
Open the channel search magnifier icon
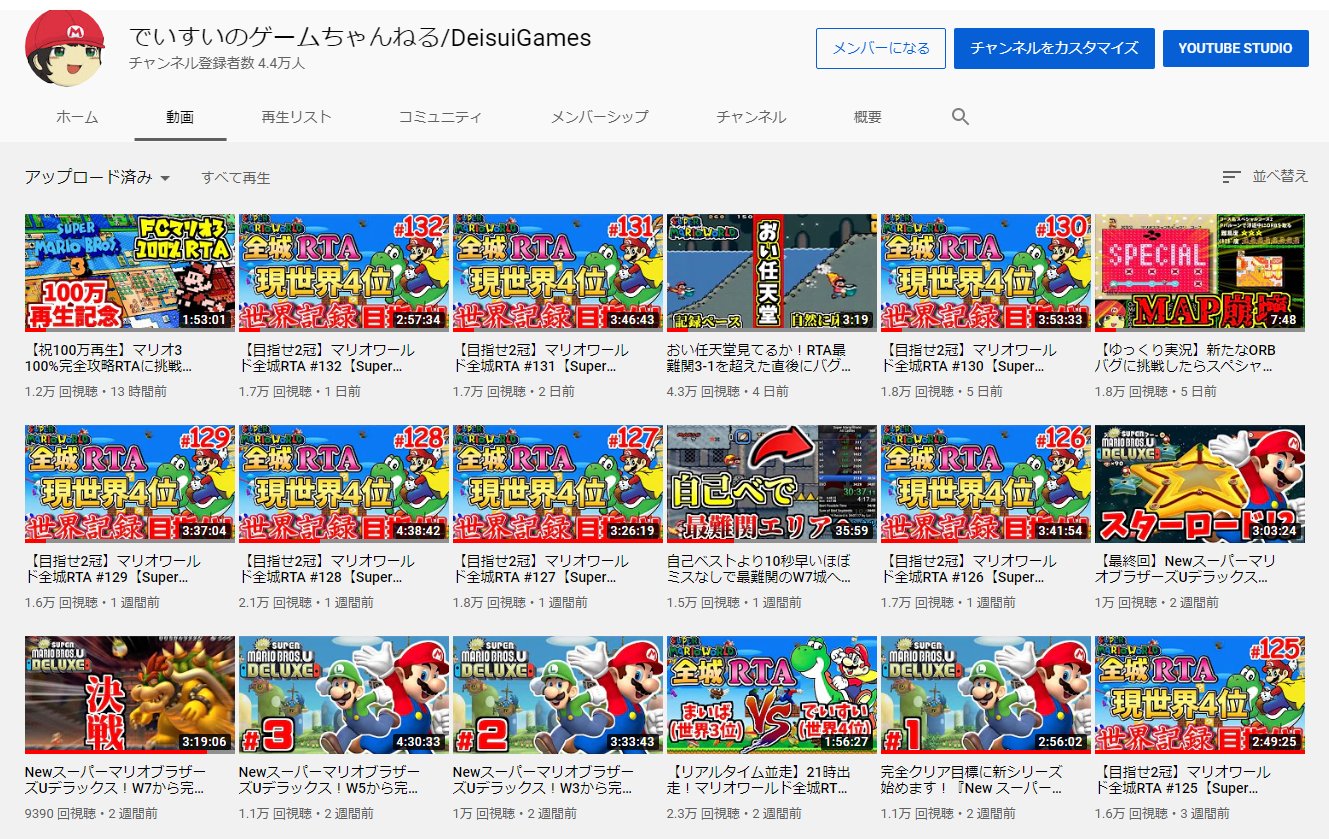pyautogui.click(x=960, y=117)
